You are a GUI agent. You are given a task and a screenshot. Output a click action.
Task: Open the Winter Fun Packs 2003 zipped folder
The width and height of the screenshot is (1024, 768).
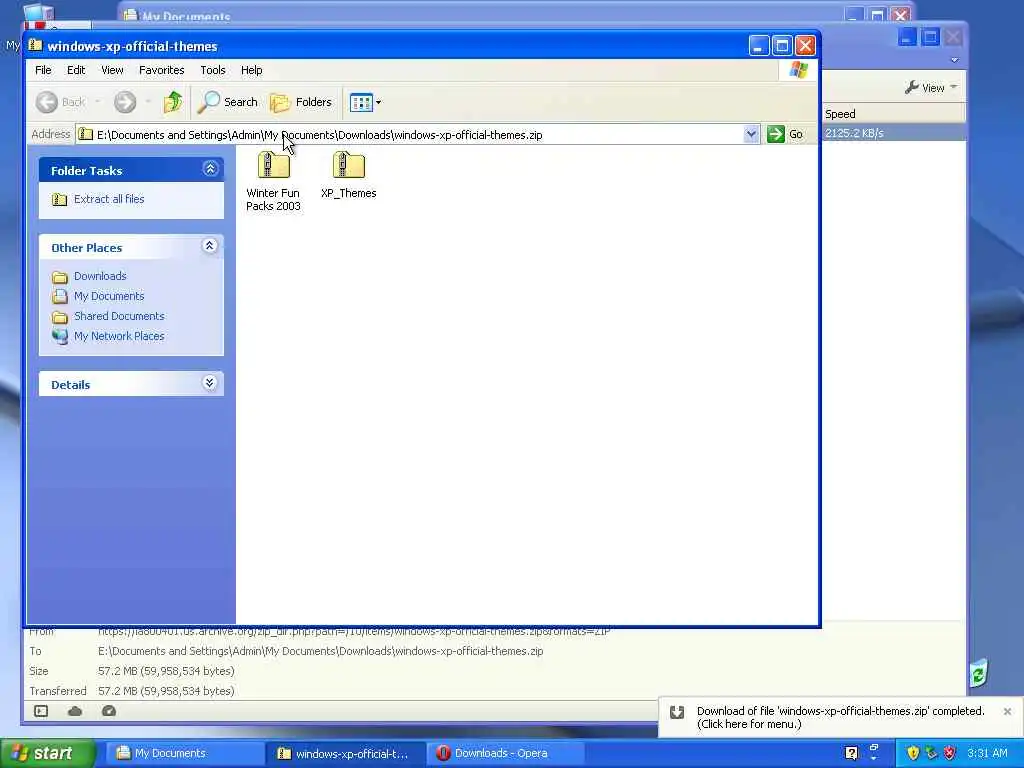pyautogui.click(x=273, y=181)
